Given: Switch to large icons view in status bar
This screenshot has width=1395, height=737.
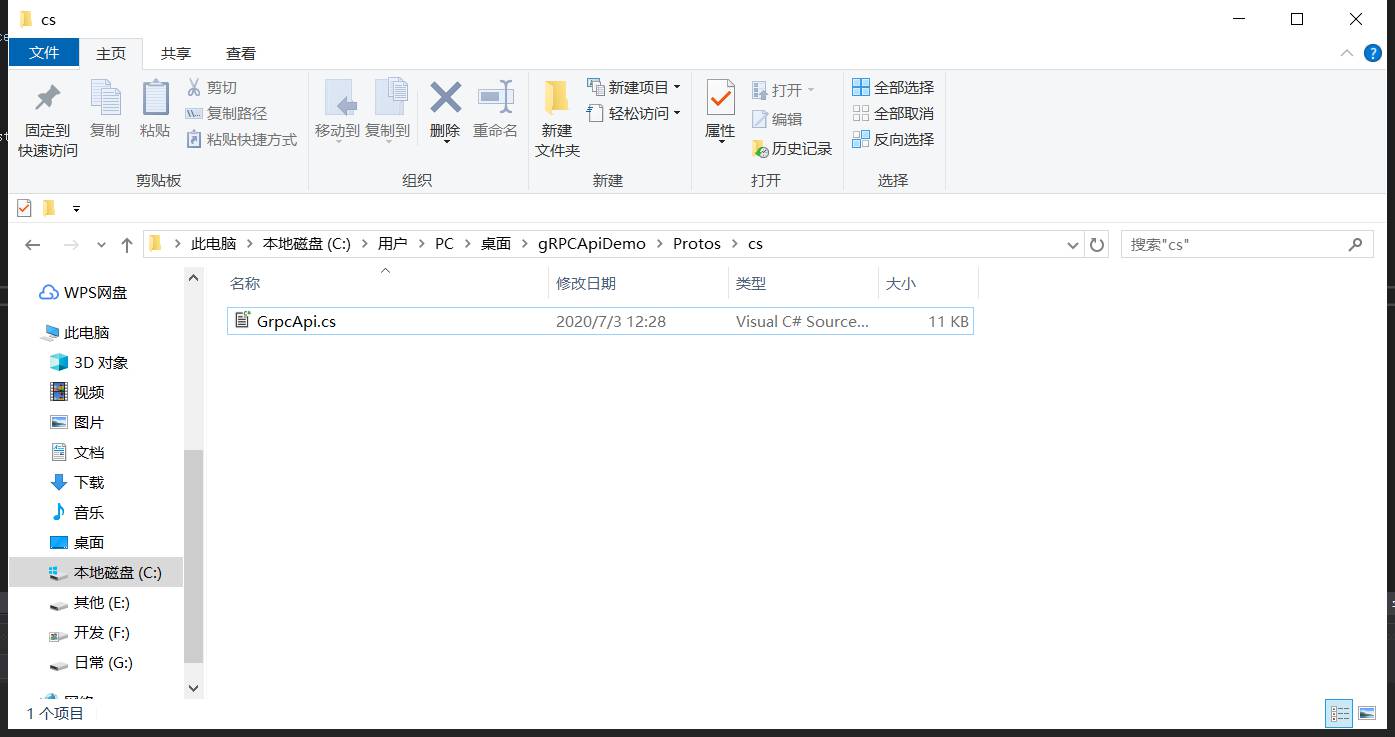Looking at the screenshot, I should (x=1367, y=713).
